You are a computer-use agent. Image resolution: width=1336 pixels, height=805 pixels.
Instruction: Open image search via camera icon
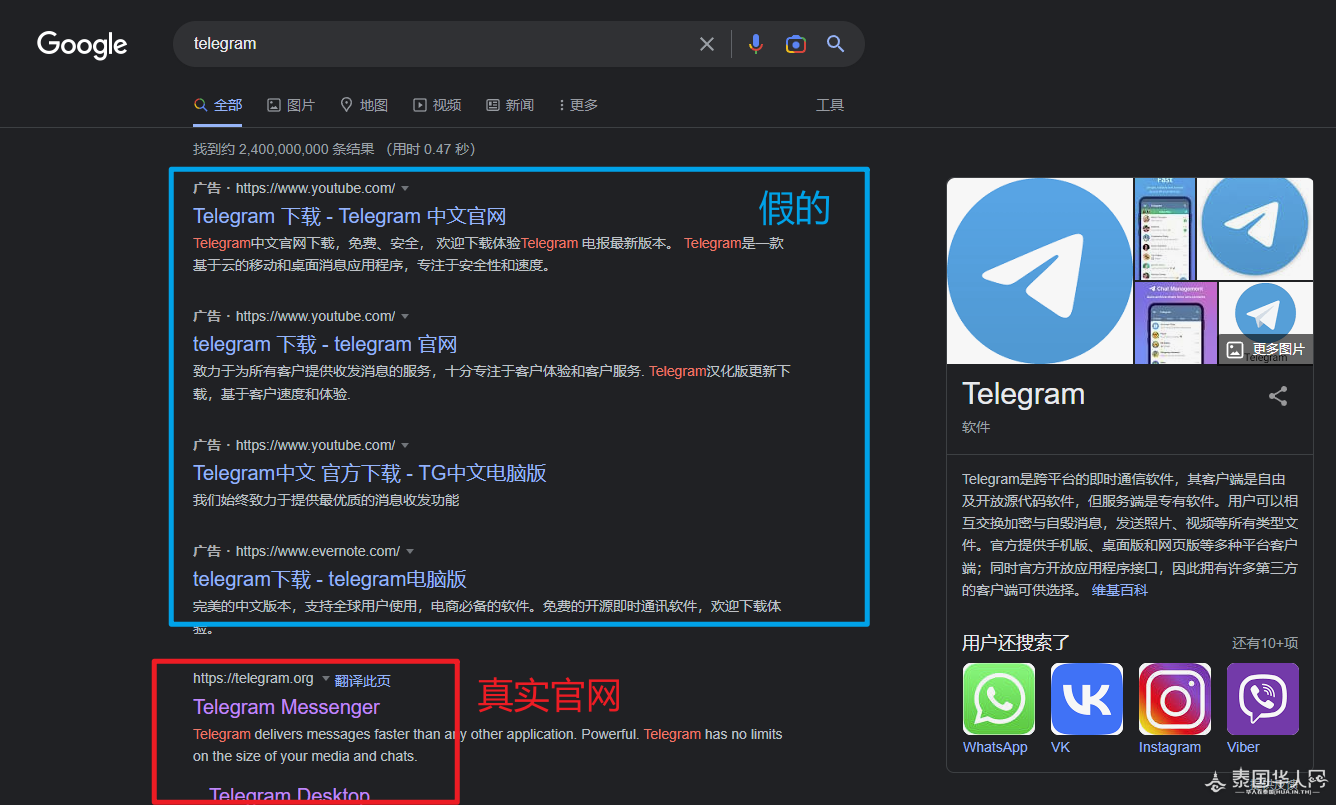[x=796, y=44]
